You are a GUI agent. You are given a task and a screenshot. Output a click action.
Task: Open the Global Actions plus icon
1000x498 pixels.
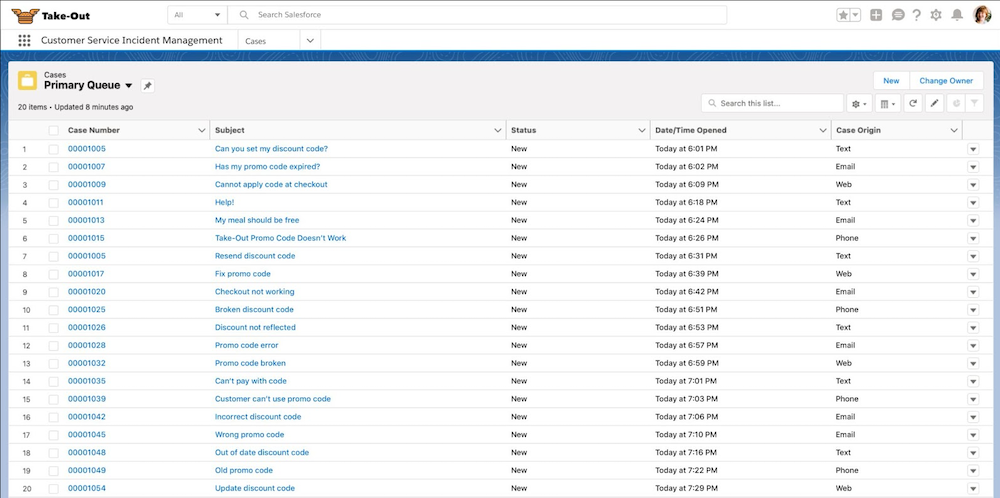[876, 15]
